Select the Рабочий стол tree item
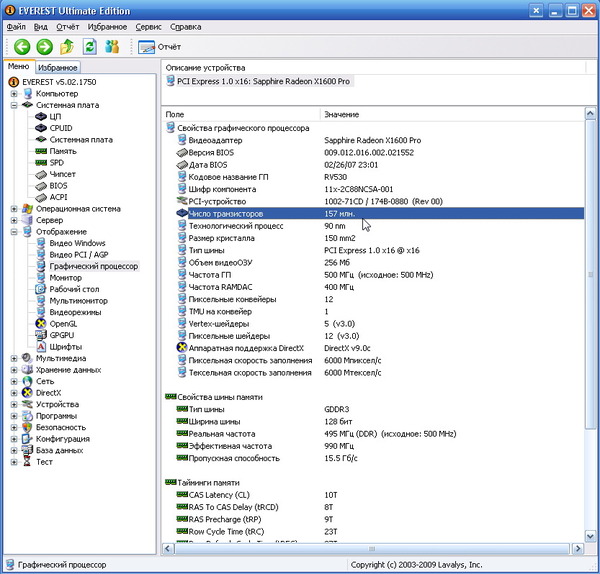Screen dimensions: 600x574 tap(74, 289)
